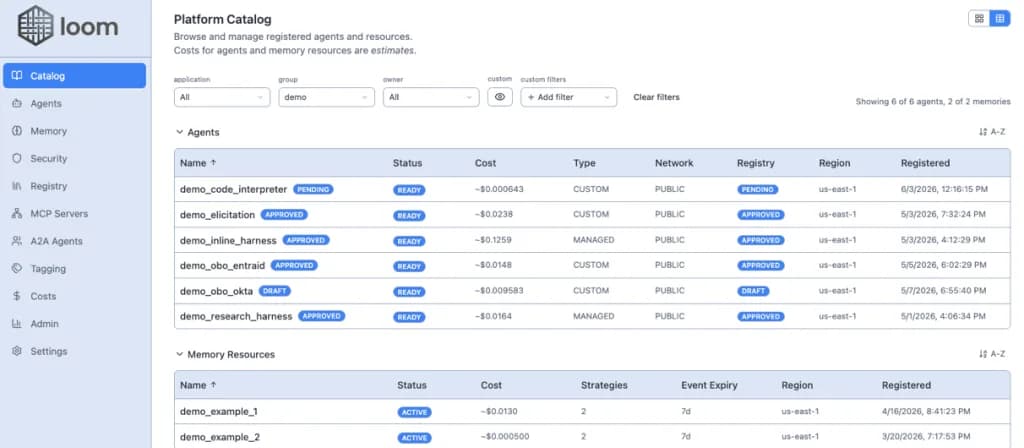This screenshot has height=448, width=1024.
Task: Click cost ~$0.1259 cell
Action: (x=493, y=240)
